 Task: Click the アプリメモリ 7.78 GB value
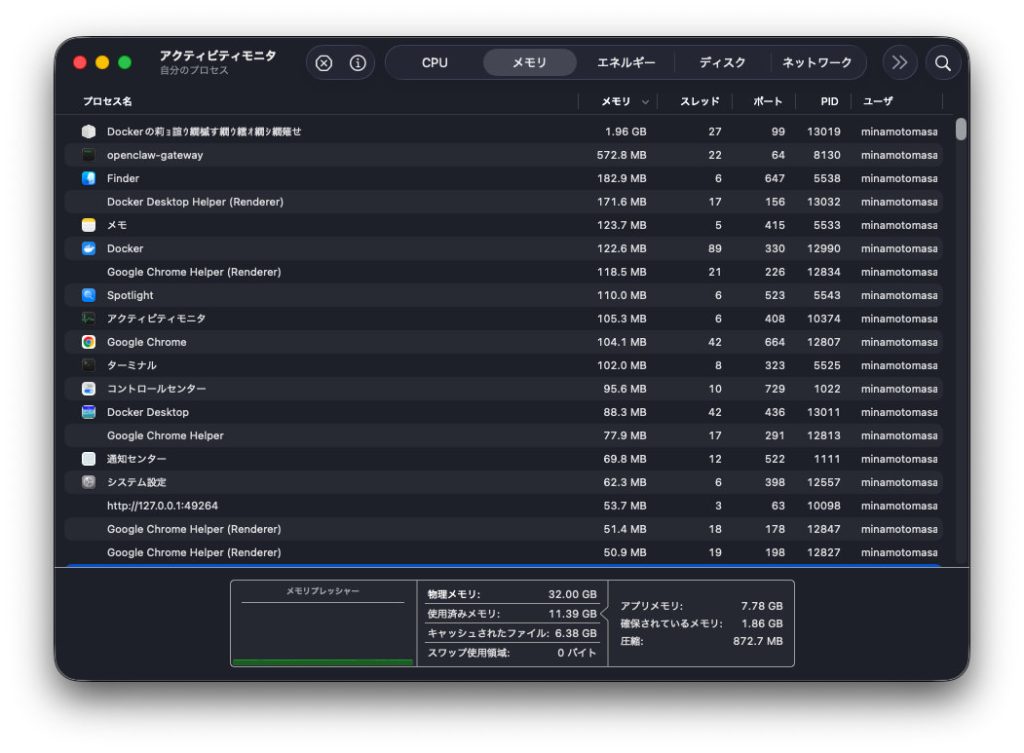point(761,606)
